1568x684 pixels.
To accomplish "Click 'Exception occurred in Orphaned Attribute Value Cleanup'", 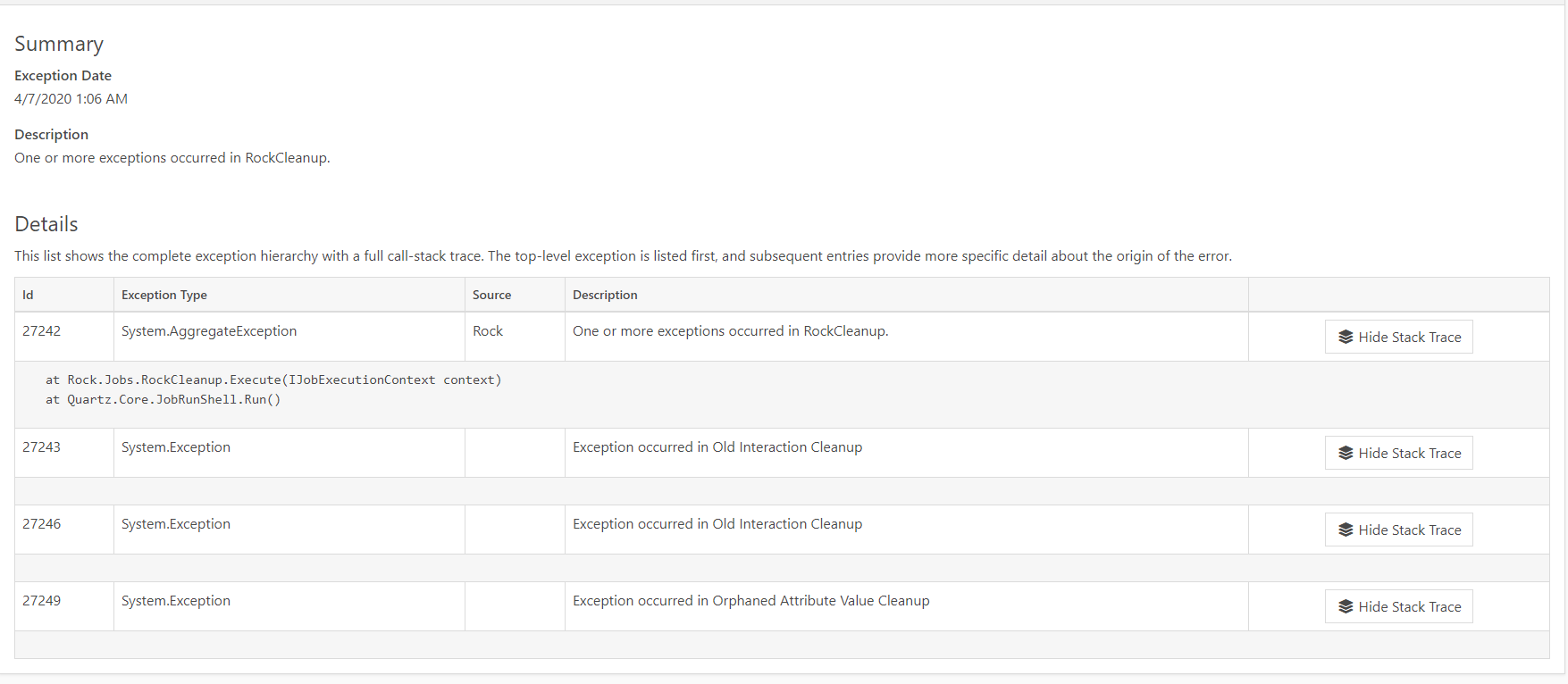I will (x=750, y=600).
